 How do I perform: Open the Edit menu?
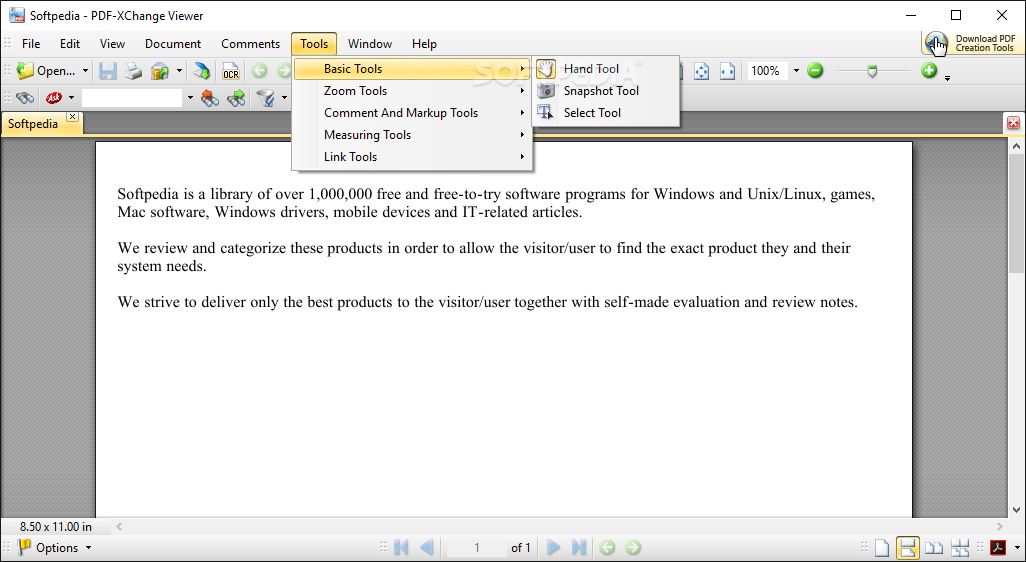tap(70, 44)
